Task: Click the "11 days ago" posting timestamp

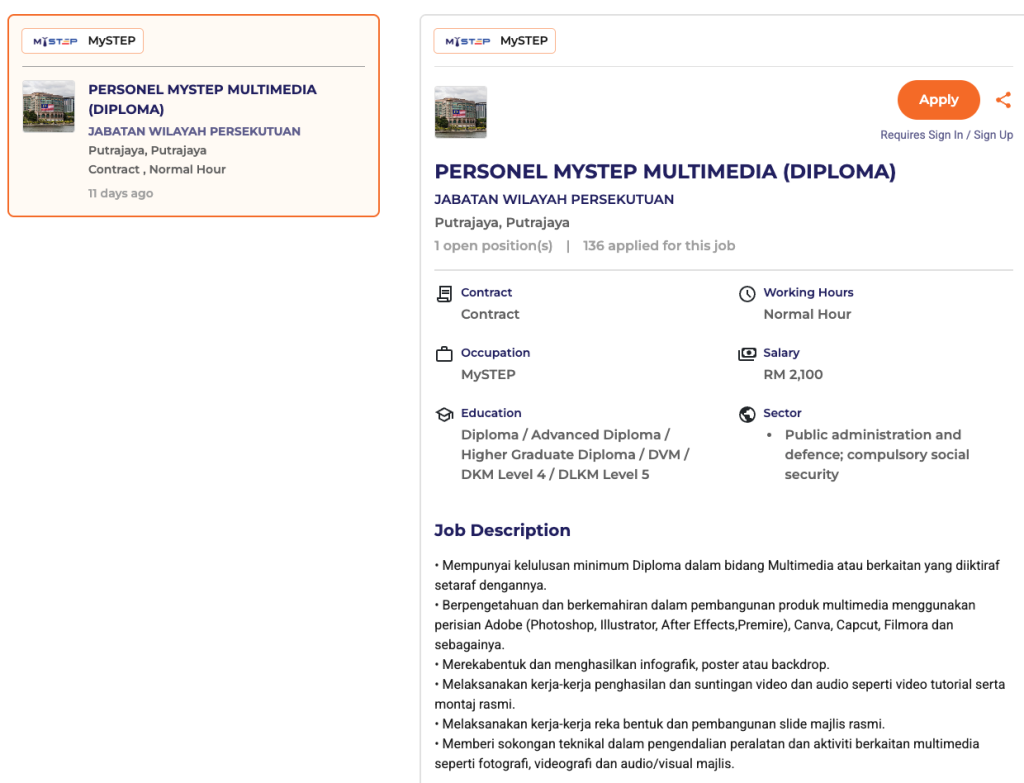Action: 121,193
